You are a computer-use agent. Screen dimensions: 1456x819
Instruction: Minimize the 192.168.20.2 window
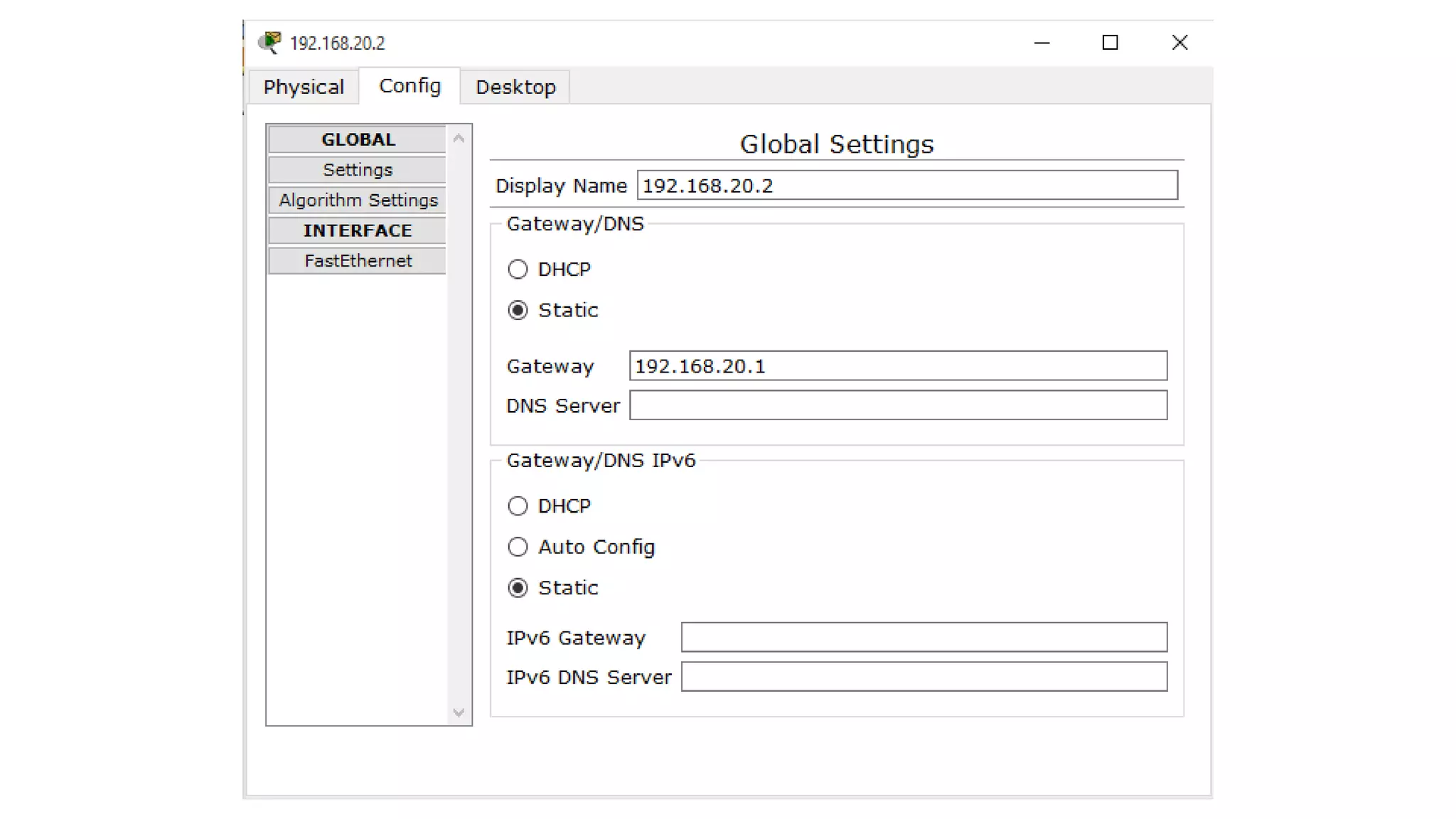(x=1042, y=43)
